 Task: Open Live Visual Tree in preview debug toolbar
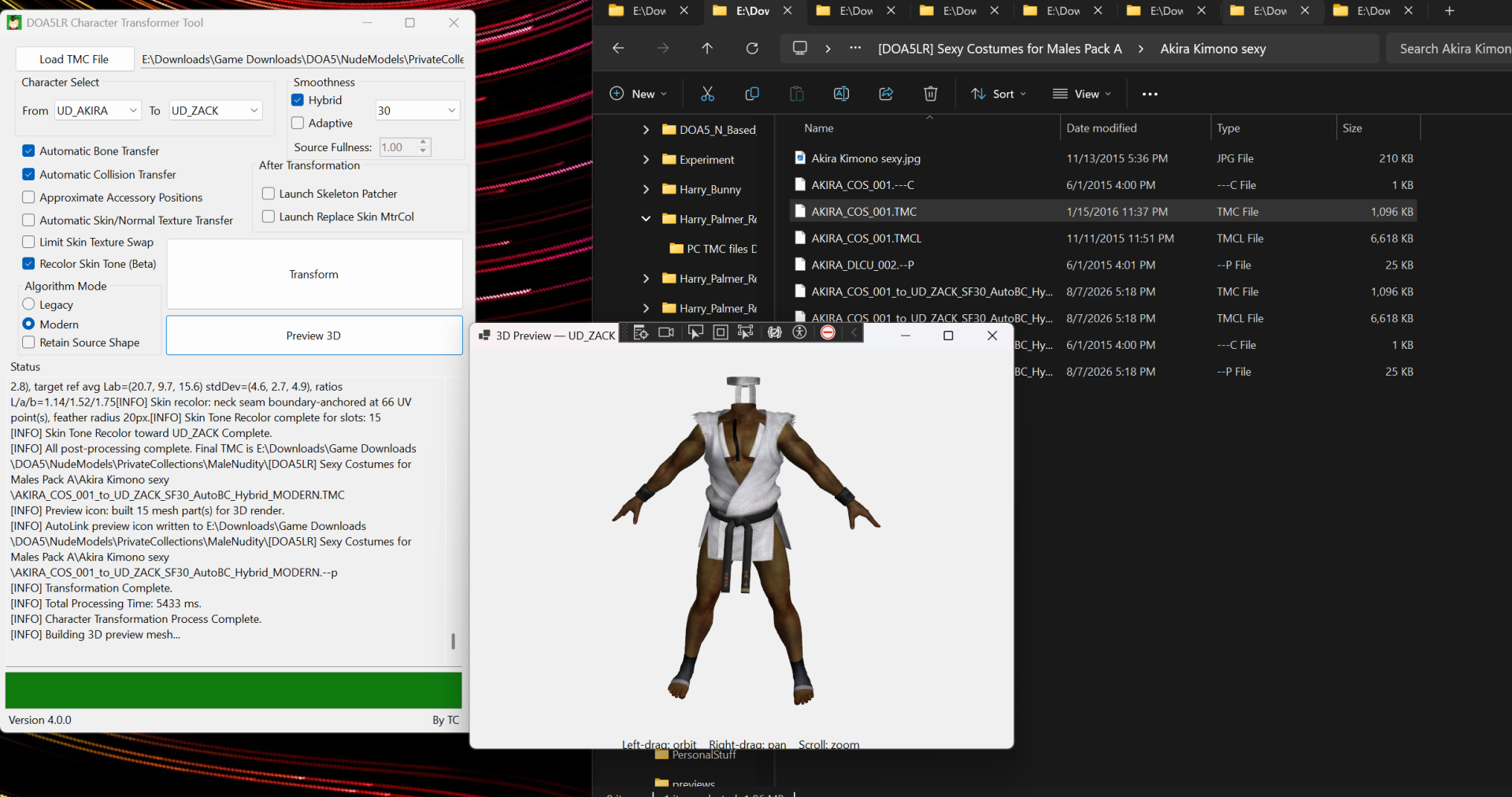pos(640,333)
